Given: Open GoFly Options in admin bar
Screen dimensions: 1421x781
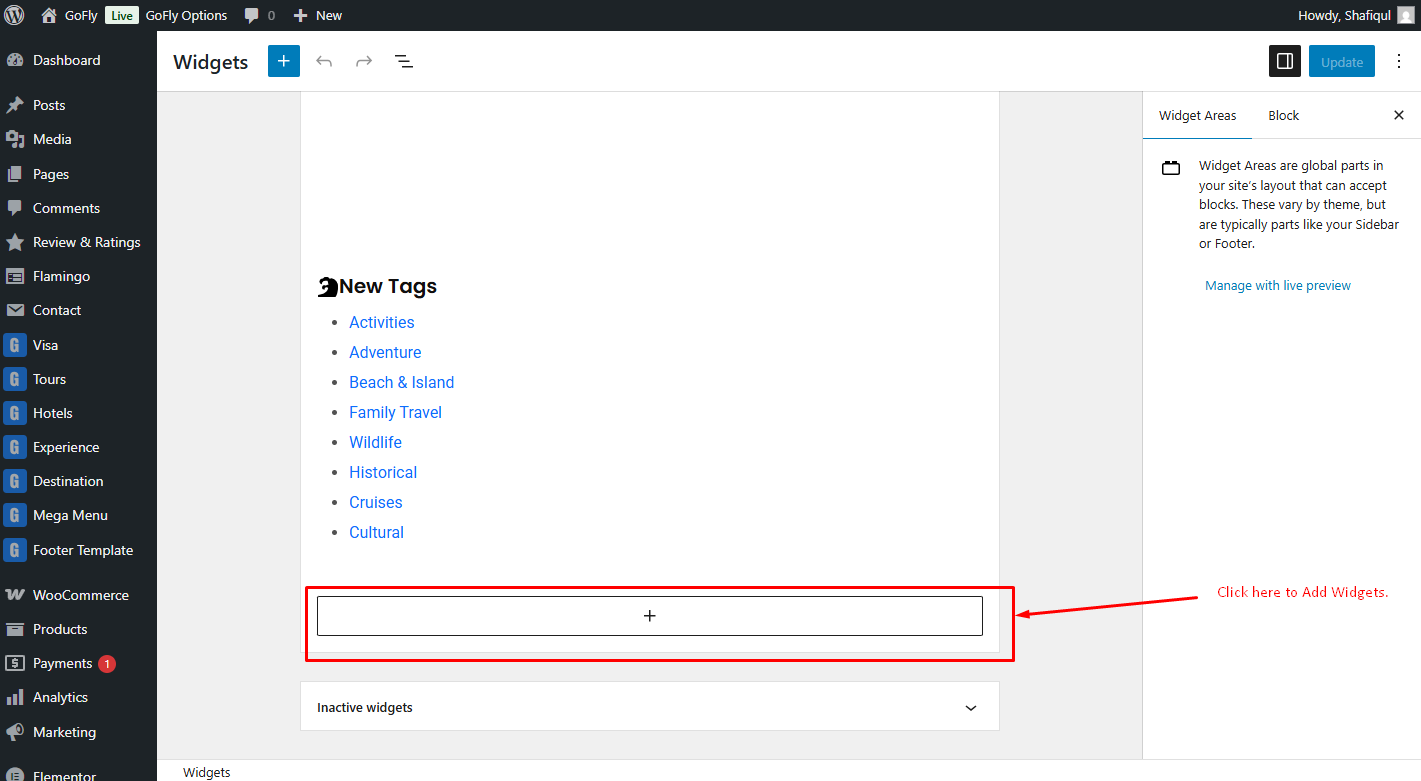Looking at the screenshot, I should click(186, 15).
